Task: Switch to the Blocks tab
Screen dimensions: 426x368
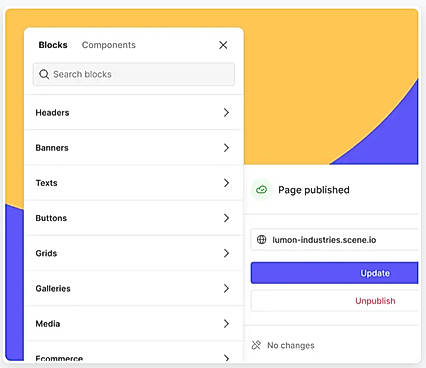Action: pos(53,45)
